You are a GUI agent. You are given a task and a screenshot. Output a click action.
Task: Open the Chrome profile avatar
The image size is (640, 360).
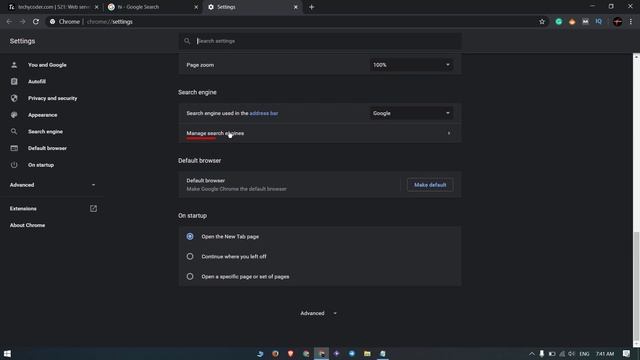click(618, 22)
